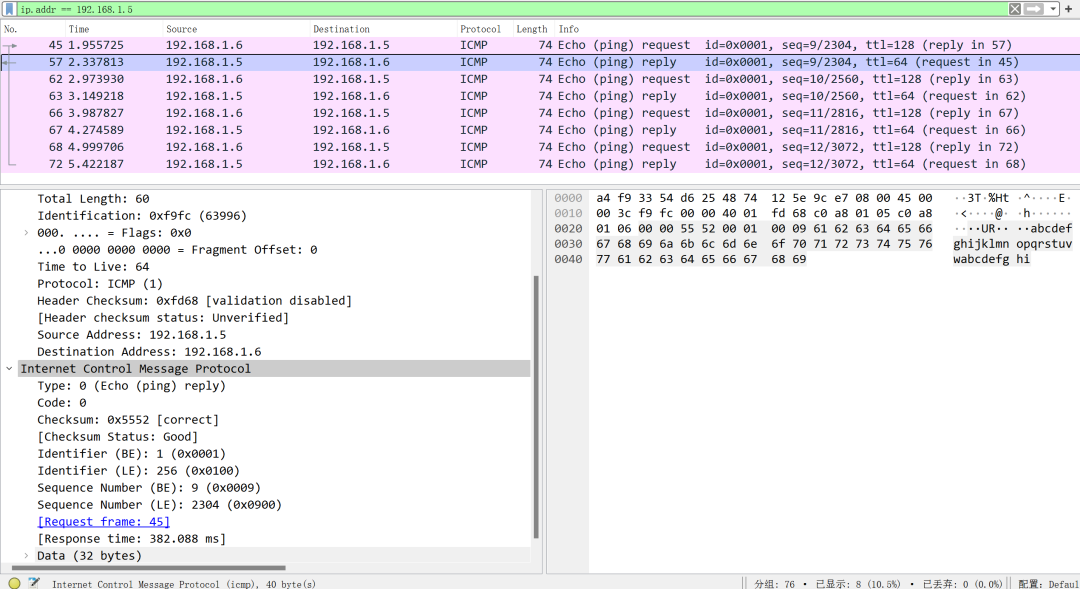Click ASCII text 'ghijklmn opqrstuv'

point(1012,244)
